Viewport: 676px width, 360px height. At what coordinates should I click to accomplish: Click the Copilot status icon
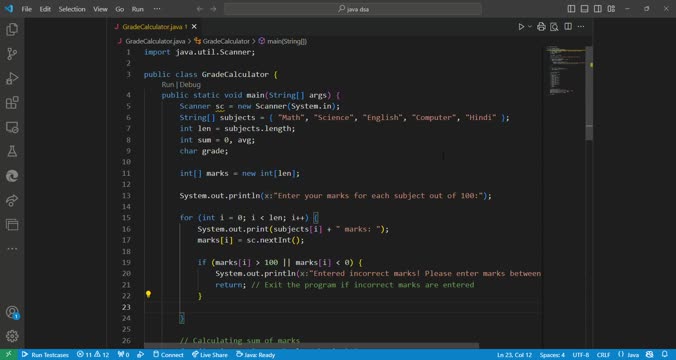click(x=650, y=355)
